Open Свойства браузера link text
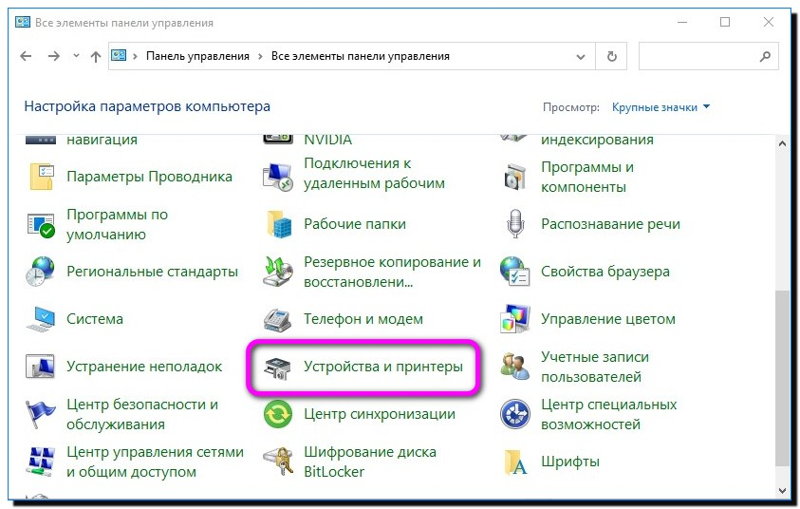 coord(605,272)
